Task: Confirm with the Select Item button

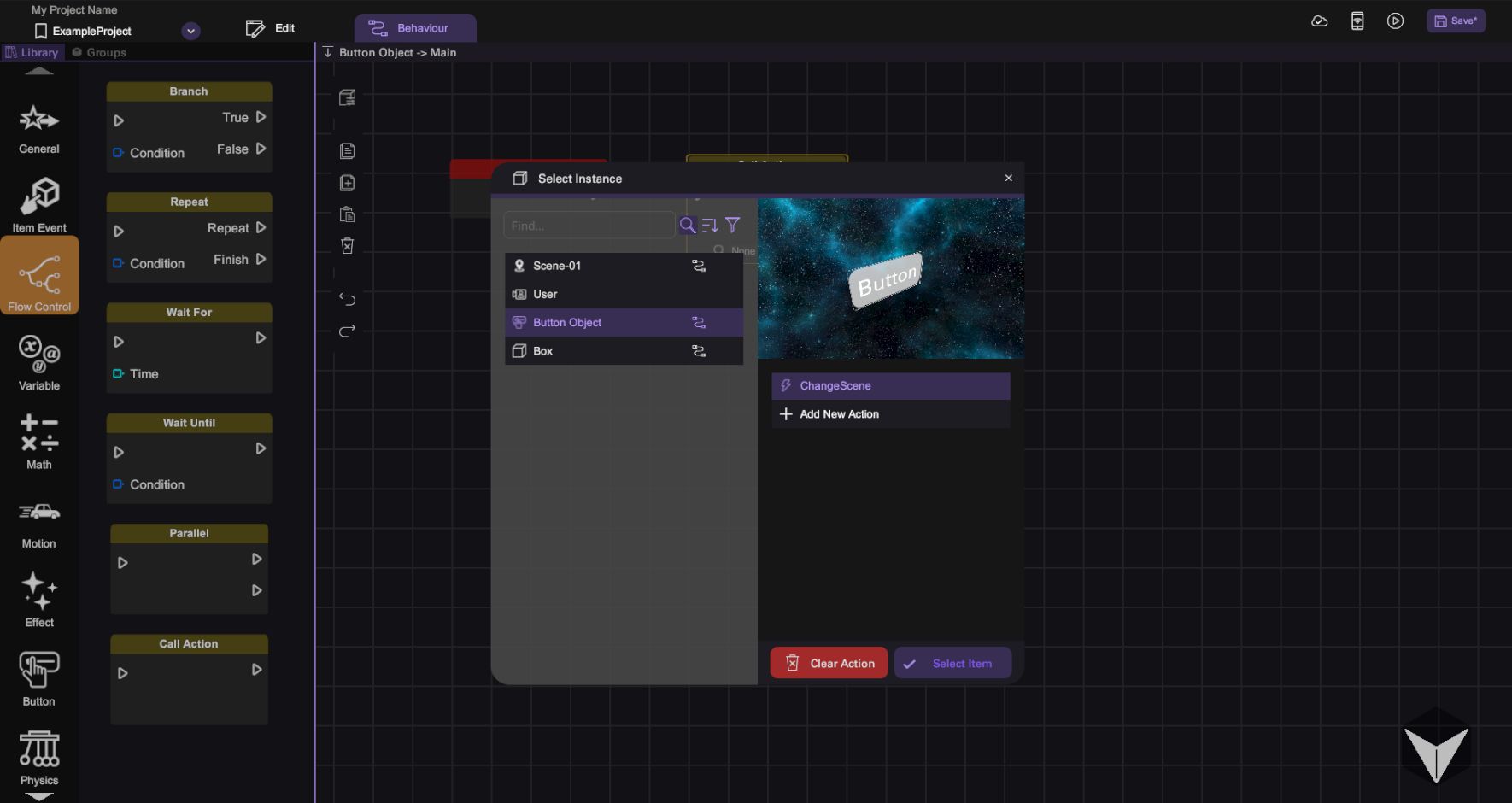Action: (952, 664)
